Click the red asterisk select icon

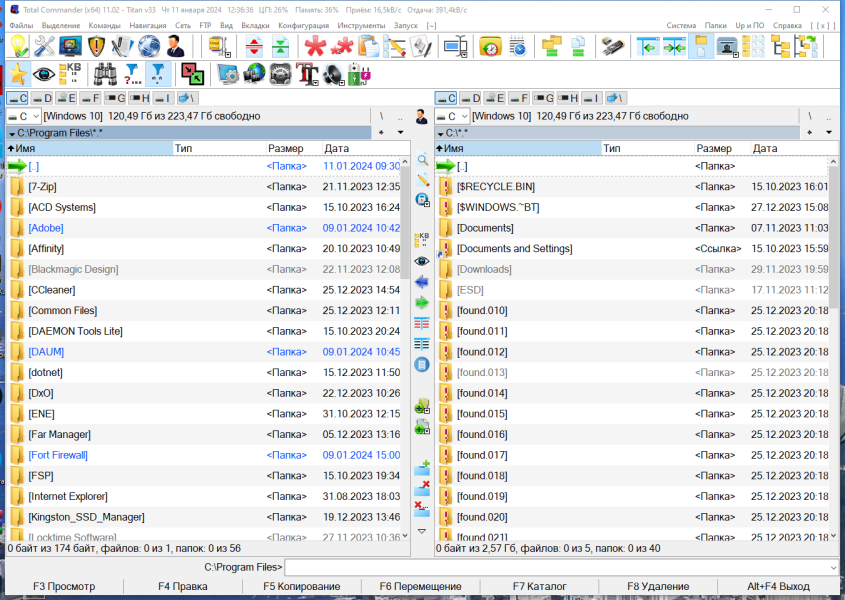315,46
